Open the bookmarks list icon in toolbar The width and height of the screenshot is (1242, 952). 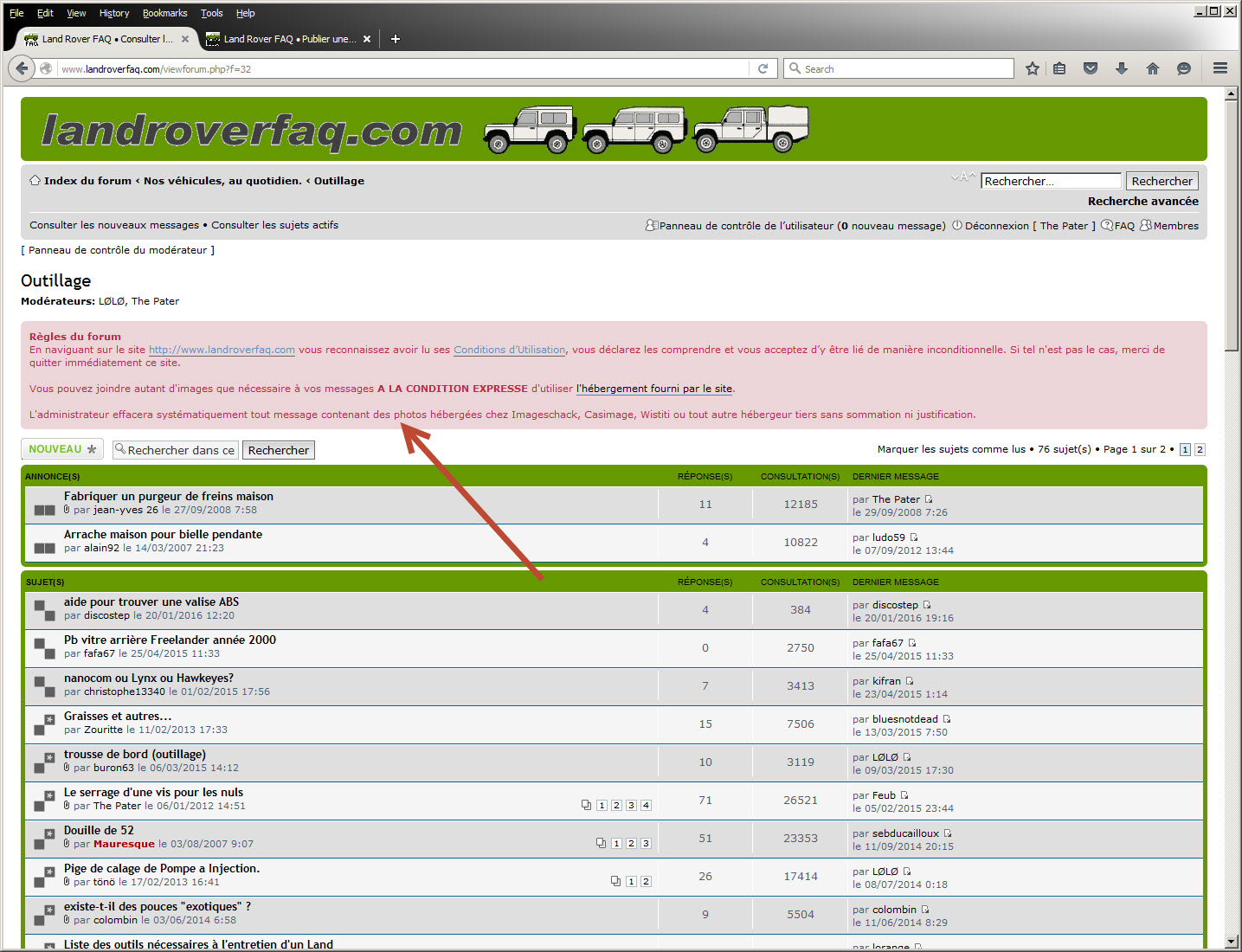tap(1059, 68)
